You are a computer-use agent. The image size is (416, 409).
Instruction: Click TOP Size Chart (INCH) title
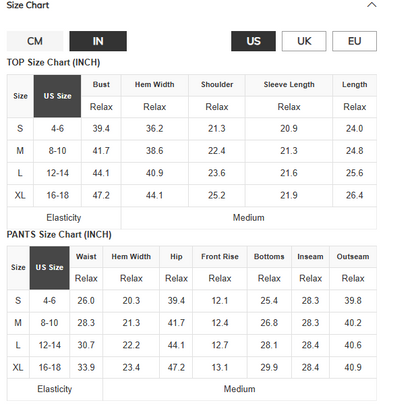(x=53, y=62)
